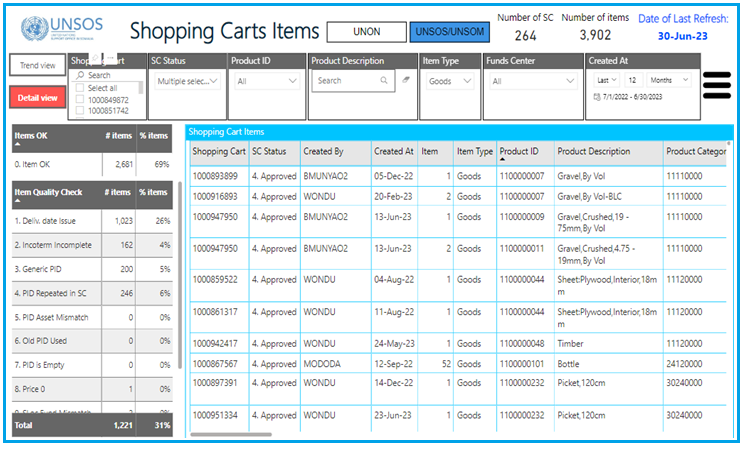The height and width of the screenshot is (449, 744).
Task: Click the eraser clear-selection icon
Action: click(406, 80)
